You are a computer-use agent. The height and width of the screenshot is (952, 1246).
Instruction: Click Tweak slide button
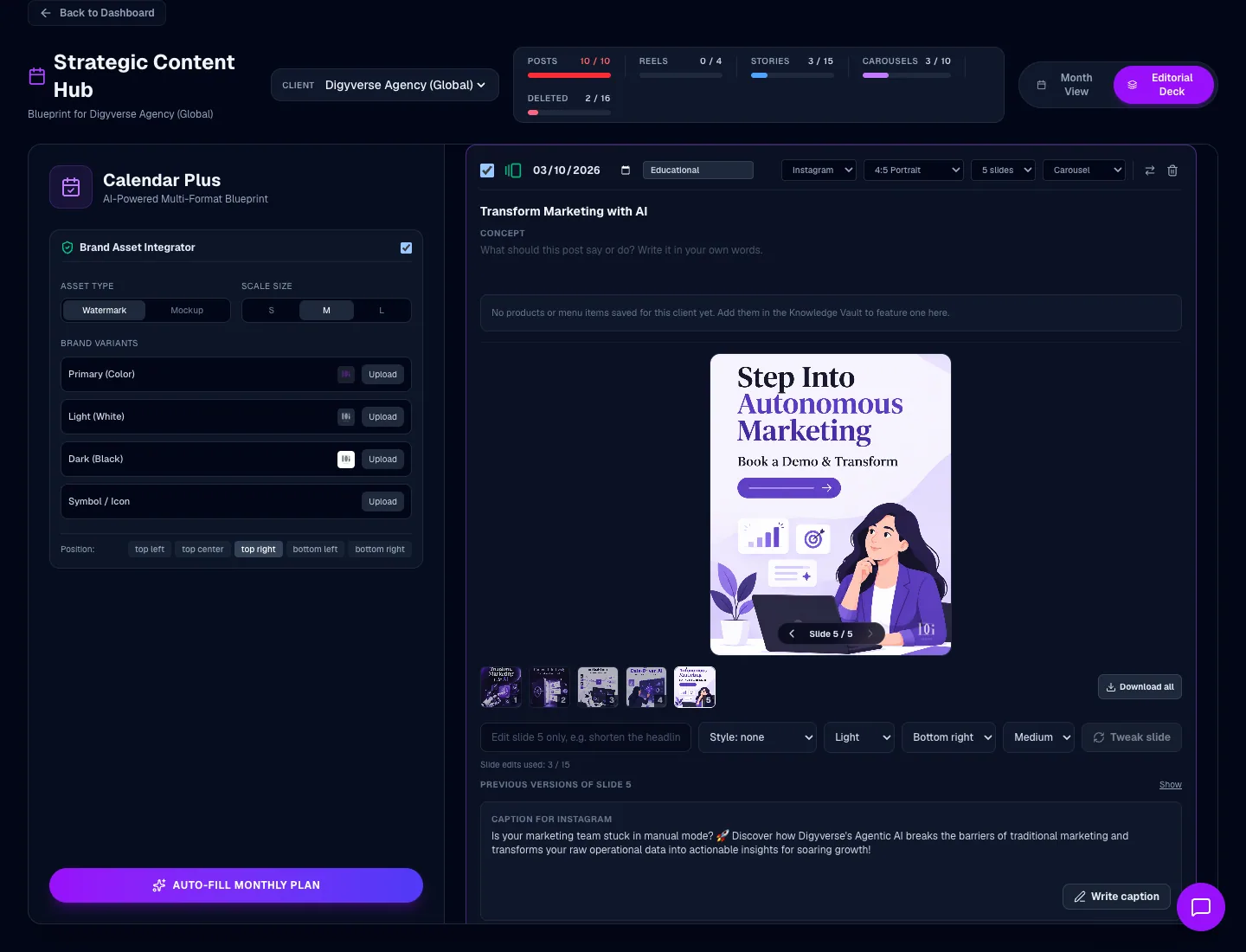[1132, 737]
